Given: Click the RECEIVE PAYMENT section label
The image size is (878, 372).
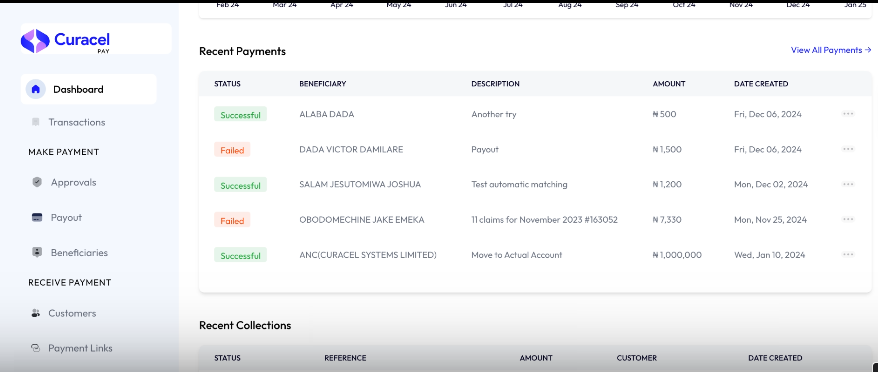Looking at the screenshot, I should point(69,282).
